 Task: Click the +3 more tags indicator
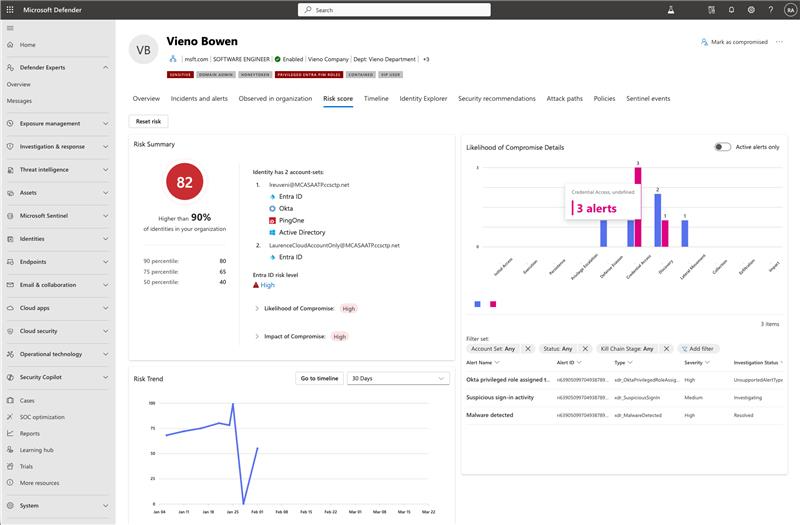426,59
